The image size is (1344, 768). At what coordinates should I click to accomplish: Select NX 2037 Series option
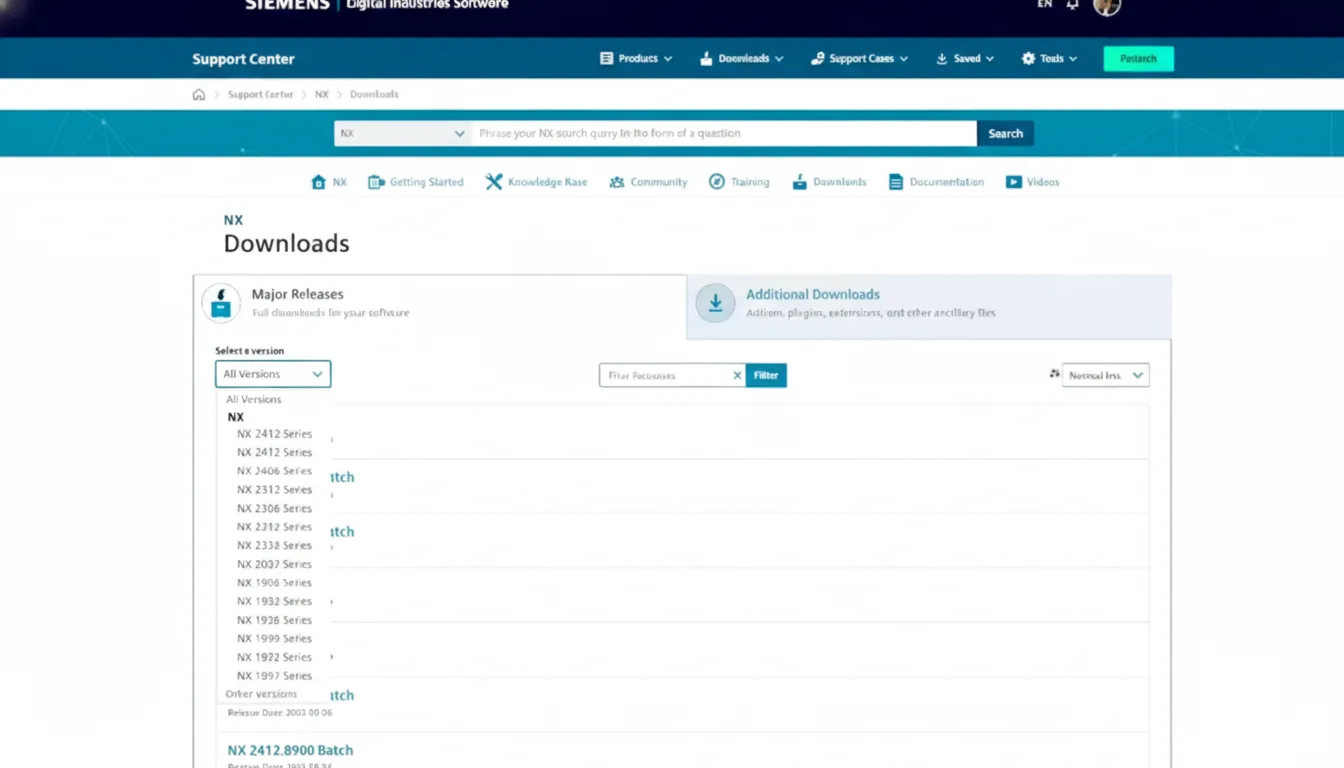point(275,565)
